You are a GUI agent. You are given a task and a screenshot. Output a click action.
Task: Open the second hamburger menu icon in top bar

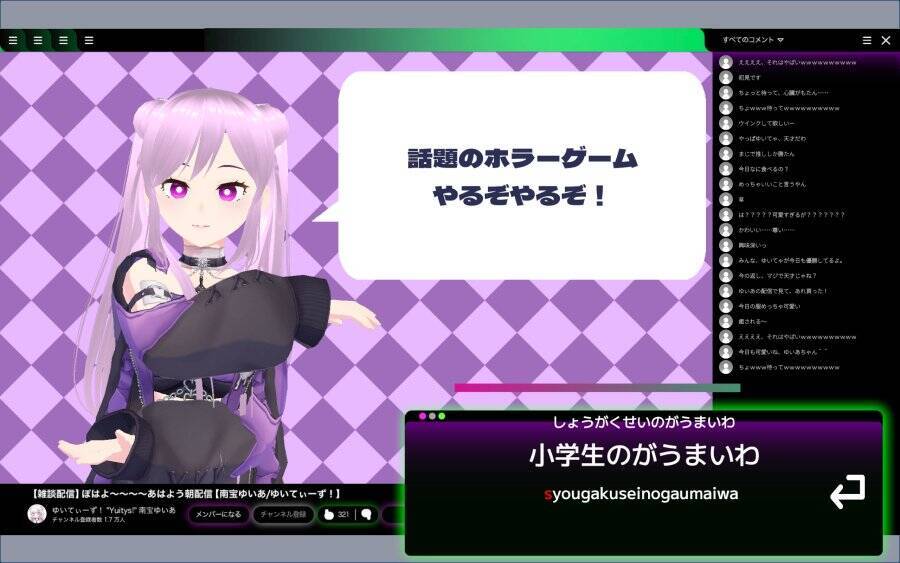pos(38,41)
